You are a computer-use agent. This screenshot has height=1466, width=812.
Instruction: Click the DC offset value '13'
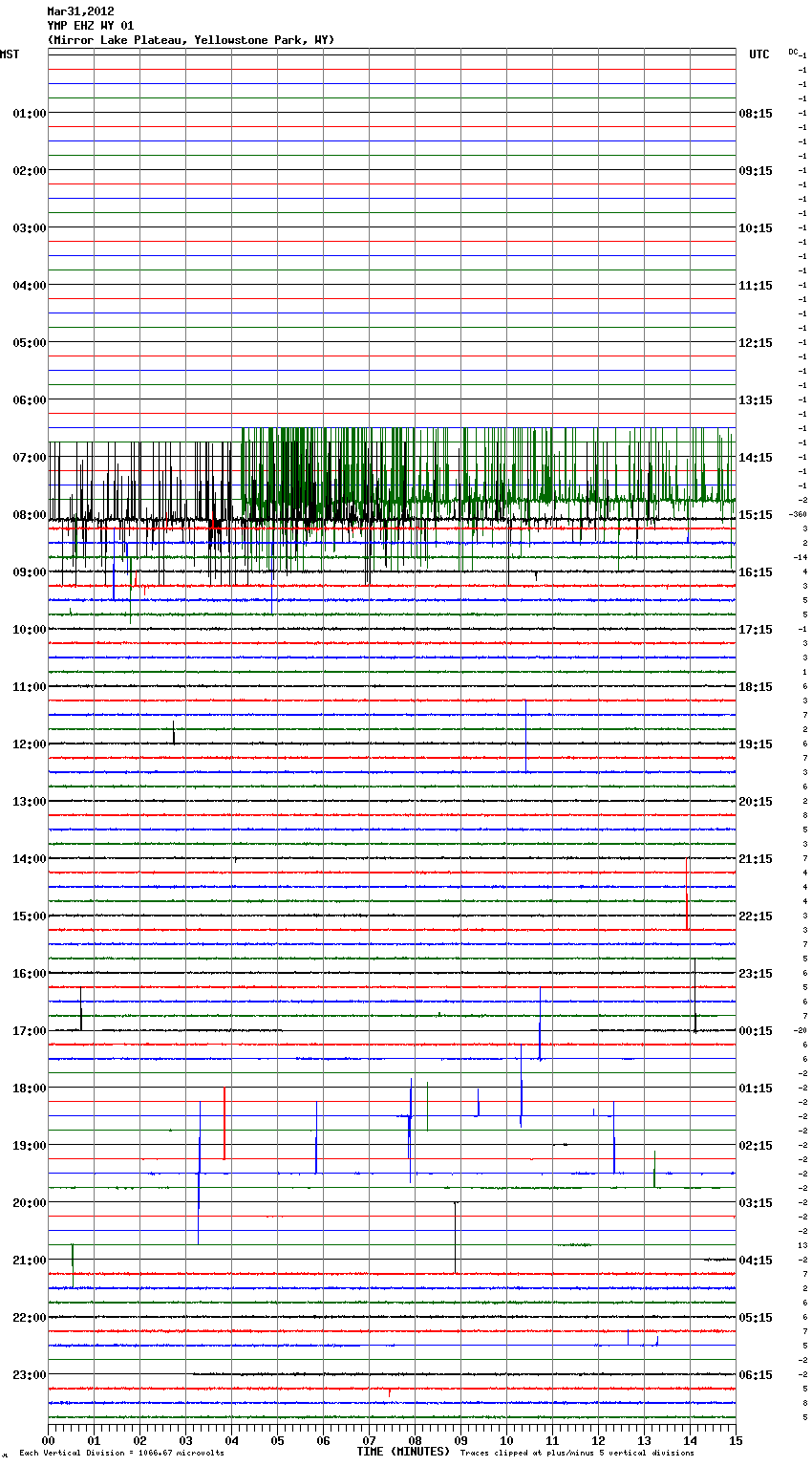pos(802,1246)
